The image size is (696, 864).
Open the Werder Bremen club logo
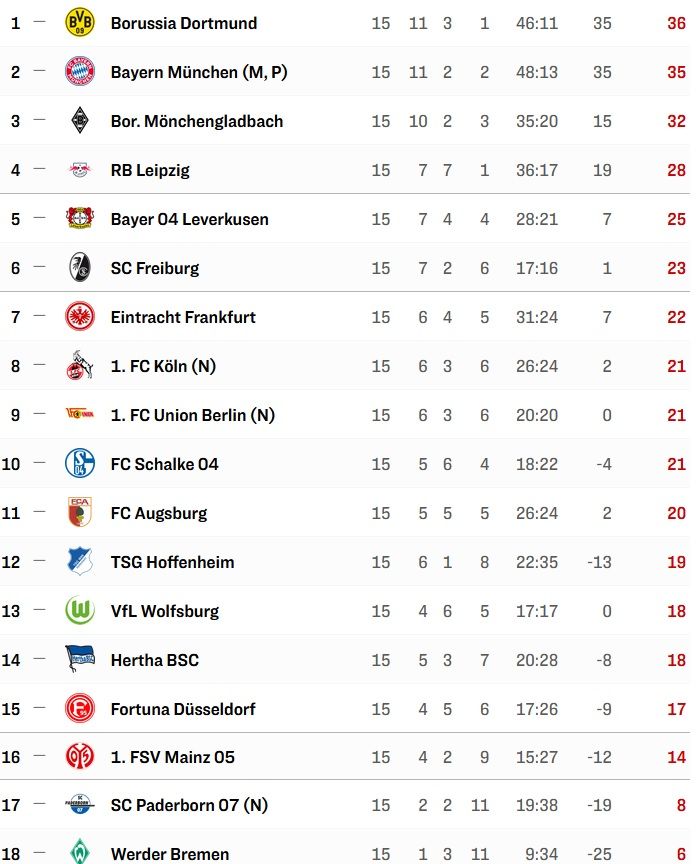tap(80, 855)
